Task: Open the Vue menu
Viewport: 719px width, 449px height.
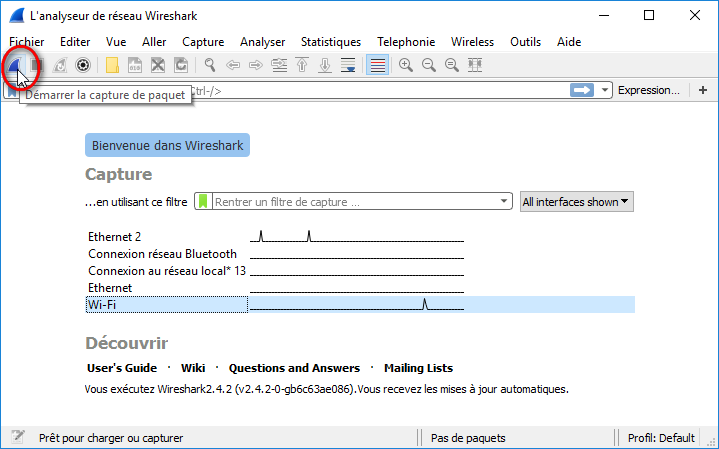Action: [x=116, y=42]
